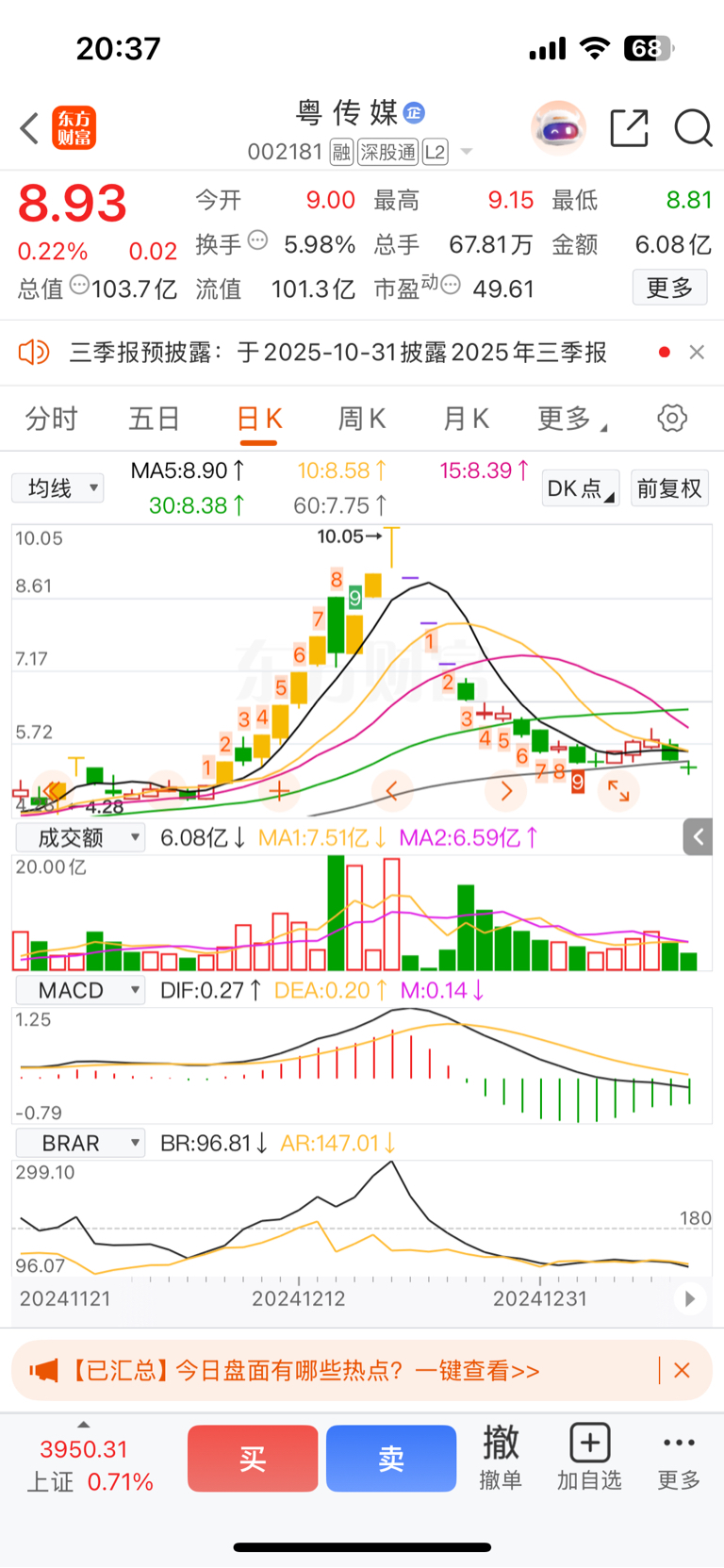This screenshot has width=724, height=1568.
Task: Tap info icon next to 市盈动
Action: point(451,284)
